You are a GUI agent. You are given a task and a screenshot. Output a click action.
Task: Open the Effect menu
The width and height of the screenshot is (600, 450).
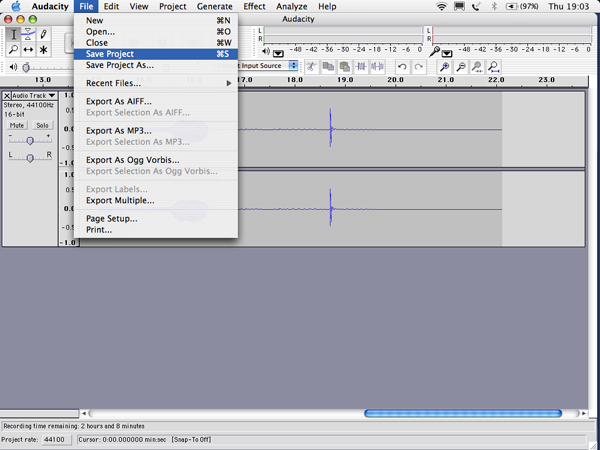pyautogui.click(x=254, y=7)
